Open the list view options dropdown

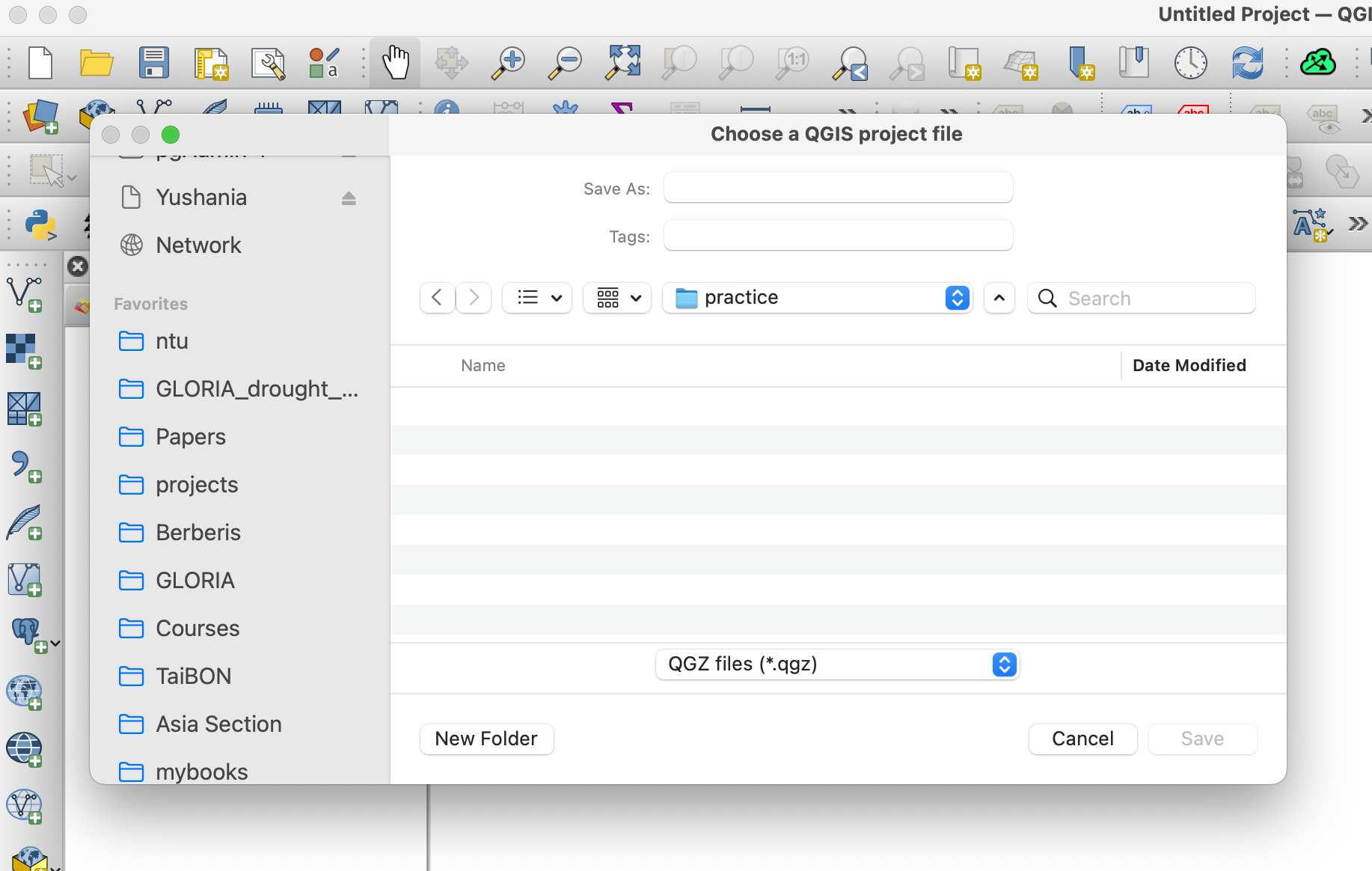click(537, 298)
